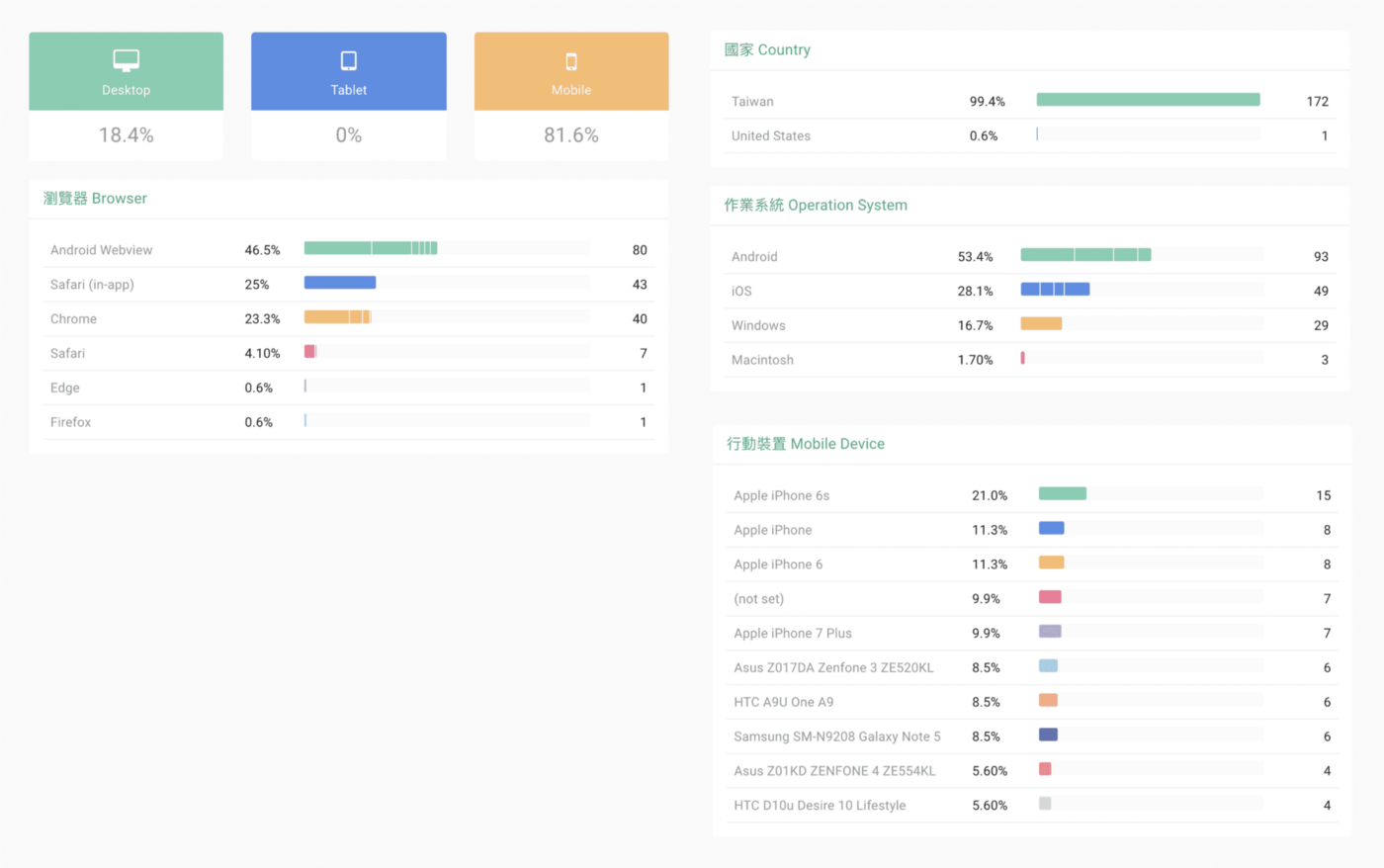Image resolution: width=1384 pixels, height=868 pixels.
Task: Click the HTC A9U One A9 row
Action: (x=1032, y=702)
